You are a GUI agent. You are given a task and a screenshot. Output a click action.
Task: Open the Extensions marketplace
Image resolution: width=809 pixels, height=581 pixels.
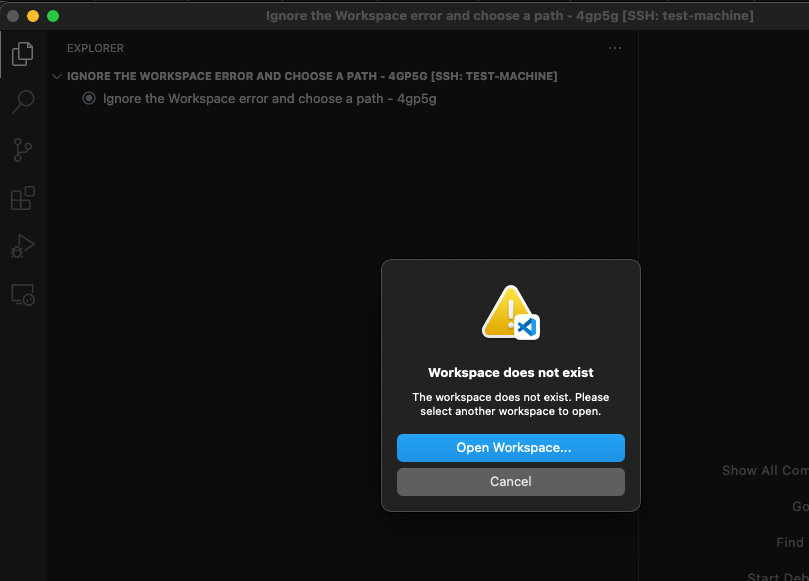click(x=22, y=198)
